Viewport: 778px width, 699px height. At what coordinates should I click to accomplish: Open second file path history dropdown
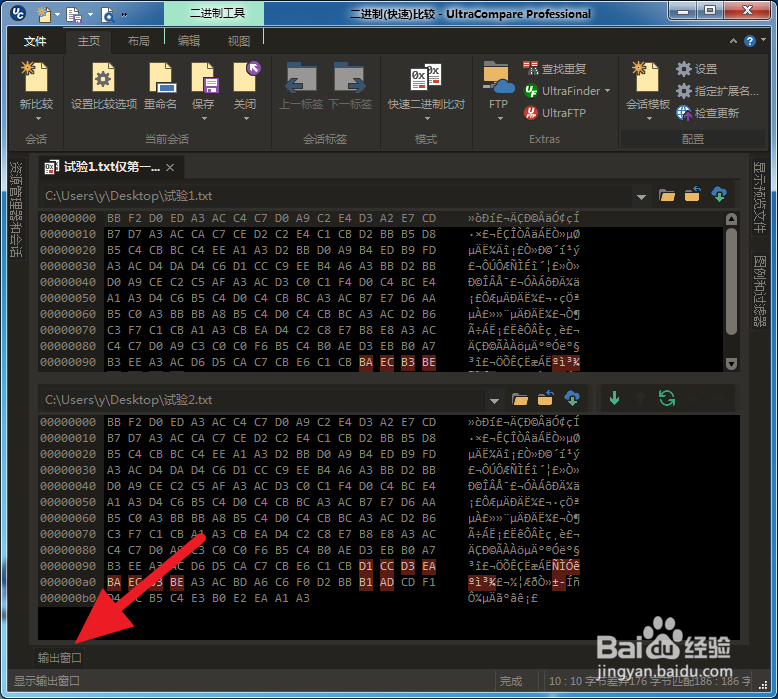pyautogui.click(x=494, y=401)
